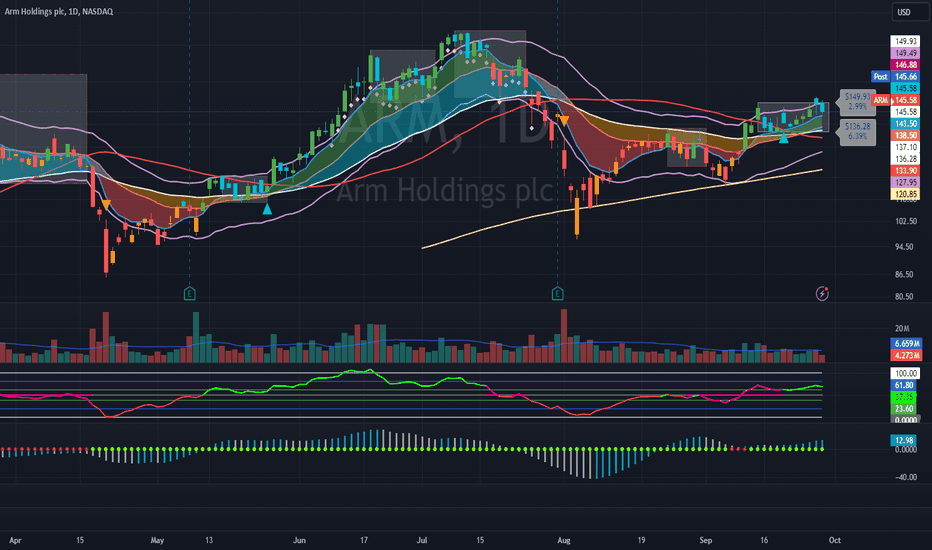Click the red 'ARM' symbol price tag
932x550 pixels.
[x=880, y=100]
